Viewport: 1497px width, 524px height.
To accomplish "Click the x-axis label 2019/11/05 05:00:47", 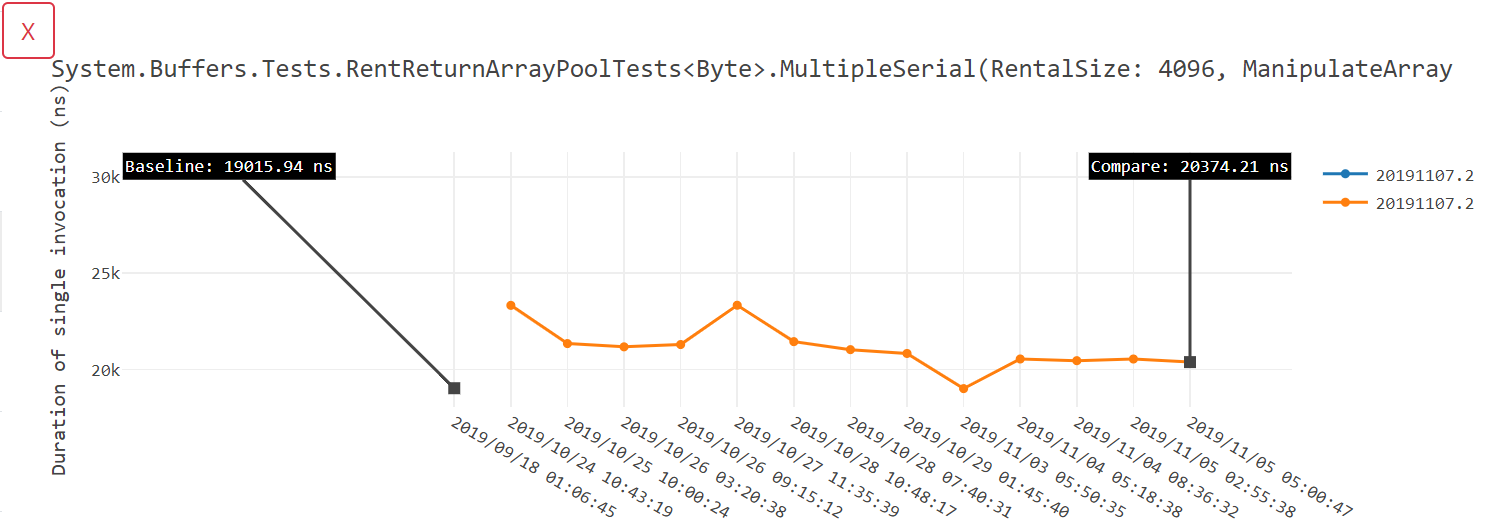I will [1270, 466].
